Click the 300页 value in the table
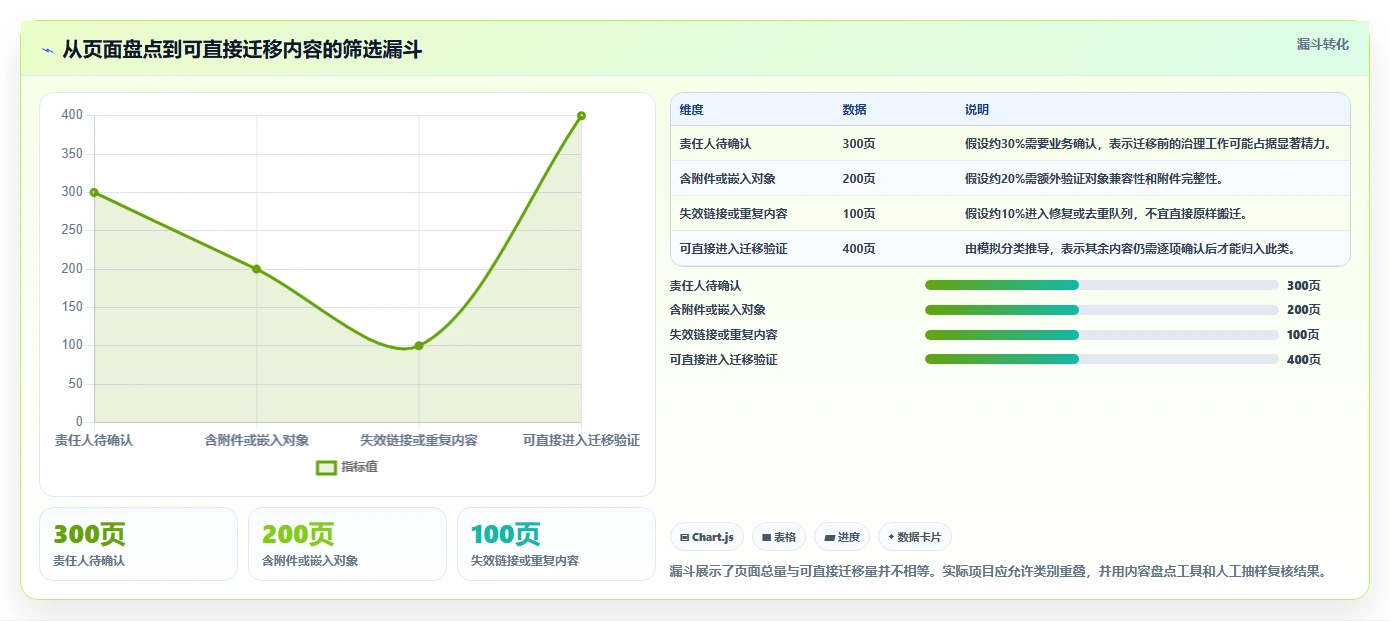Image resolution: width=1390 pixels, height=621 pixels. (859, 144)
